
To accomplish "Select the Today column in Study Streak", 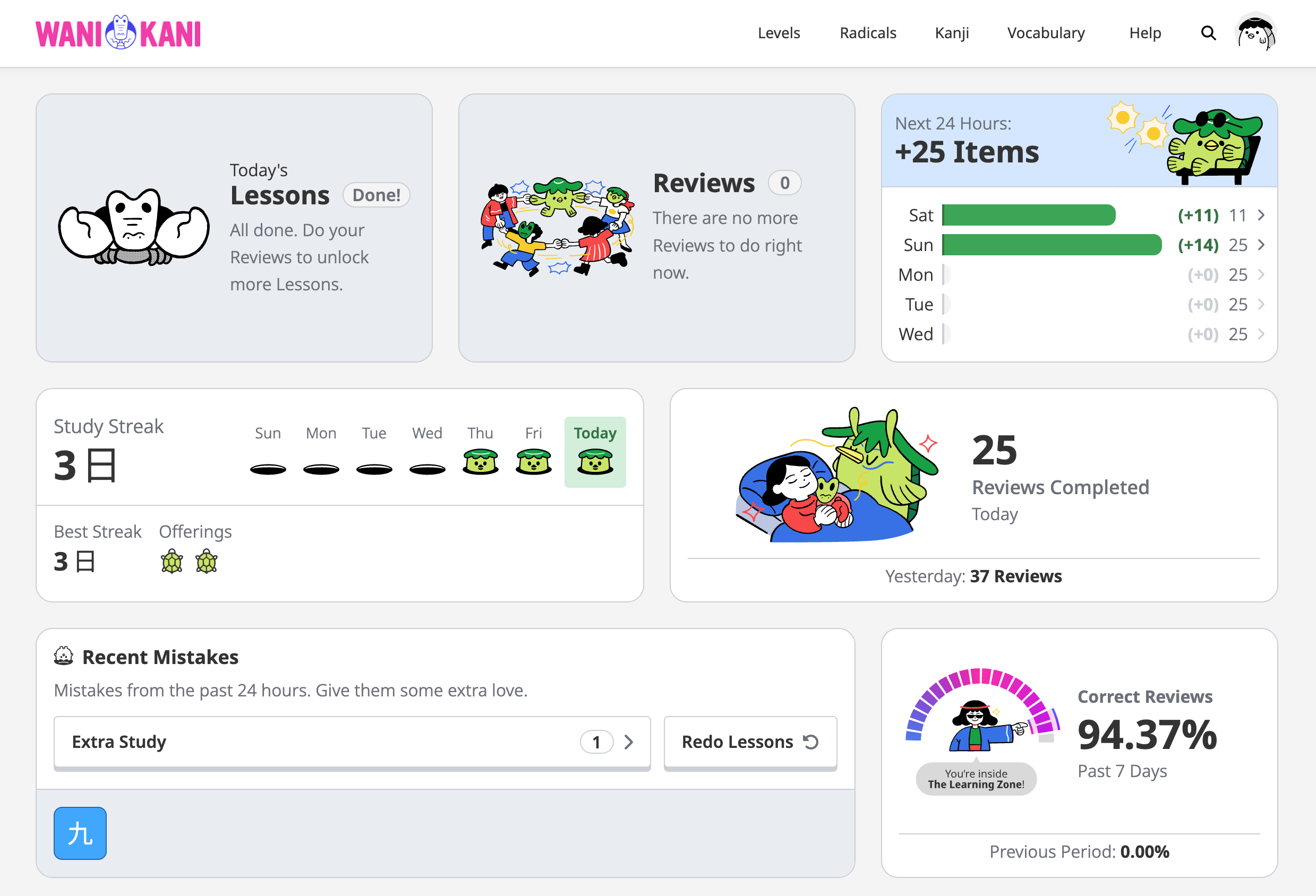I will tap(595, 452).
